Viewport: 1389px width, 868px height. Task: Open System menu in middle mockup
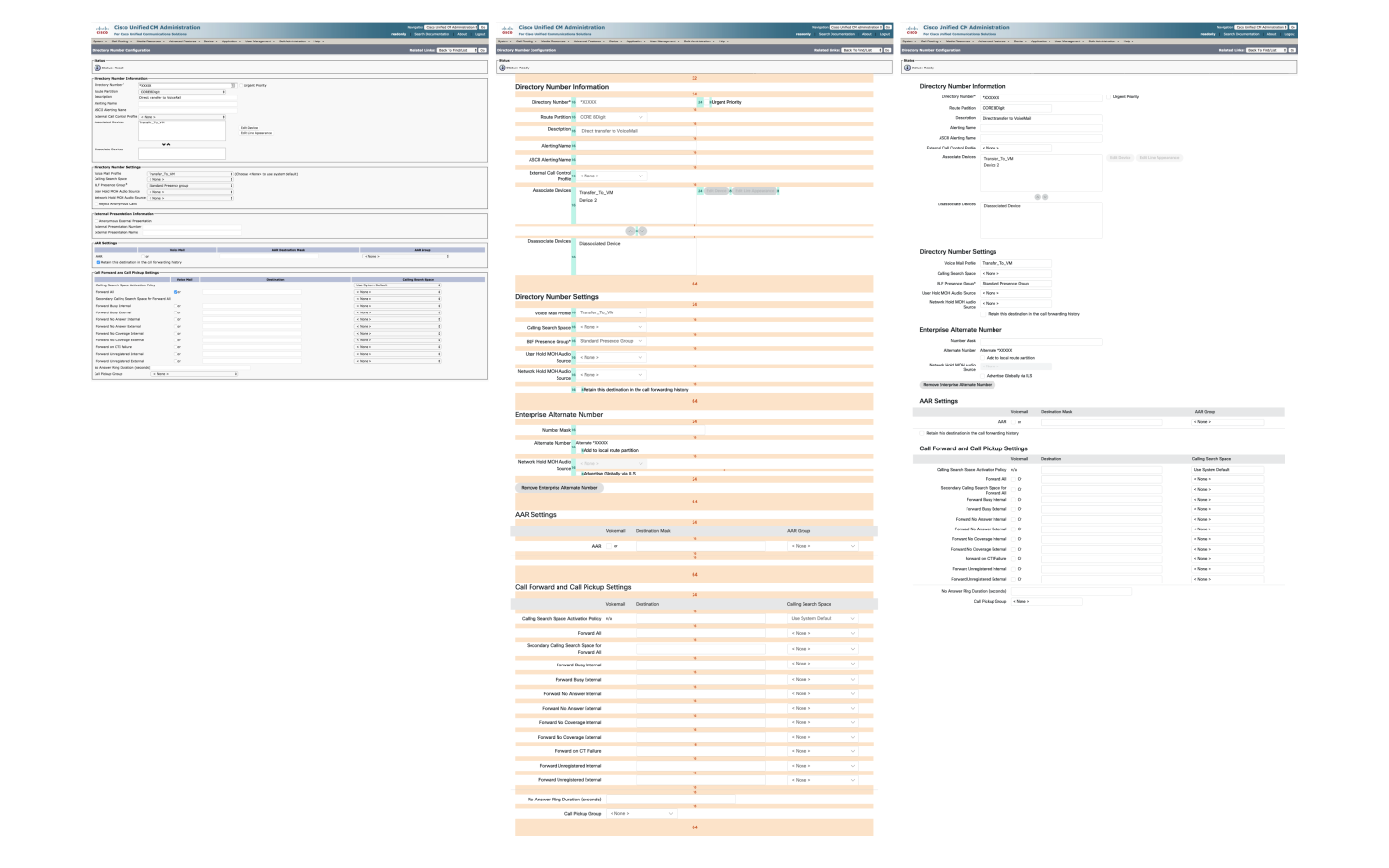(x=504, y=41)
